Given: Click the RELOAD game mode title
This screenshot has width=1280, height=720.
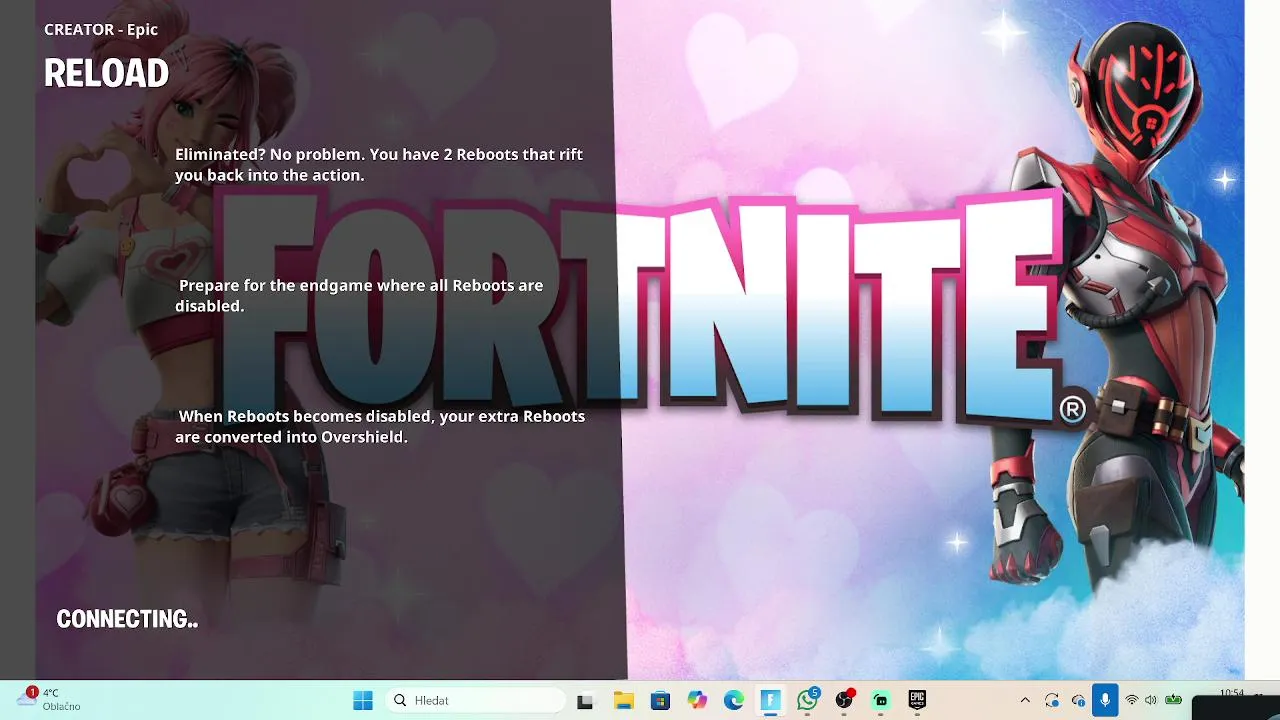Looking at the screenshot, I should (106, 73).
